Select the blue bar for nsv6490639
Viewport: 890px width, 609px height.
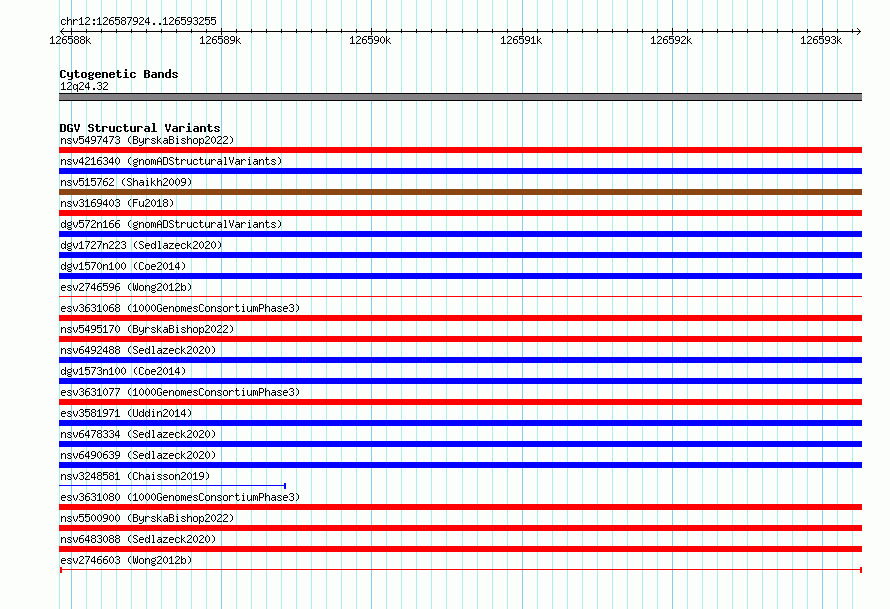pos(460,465)
